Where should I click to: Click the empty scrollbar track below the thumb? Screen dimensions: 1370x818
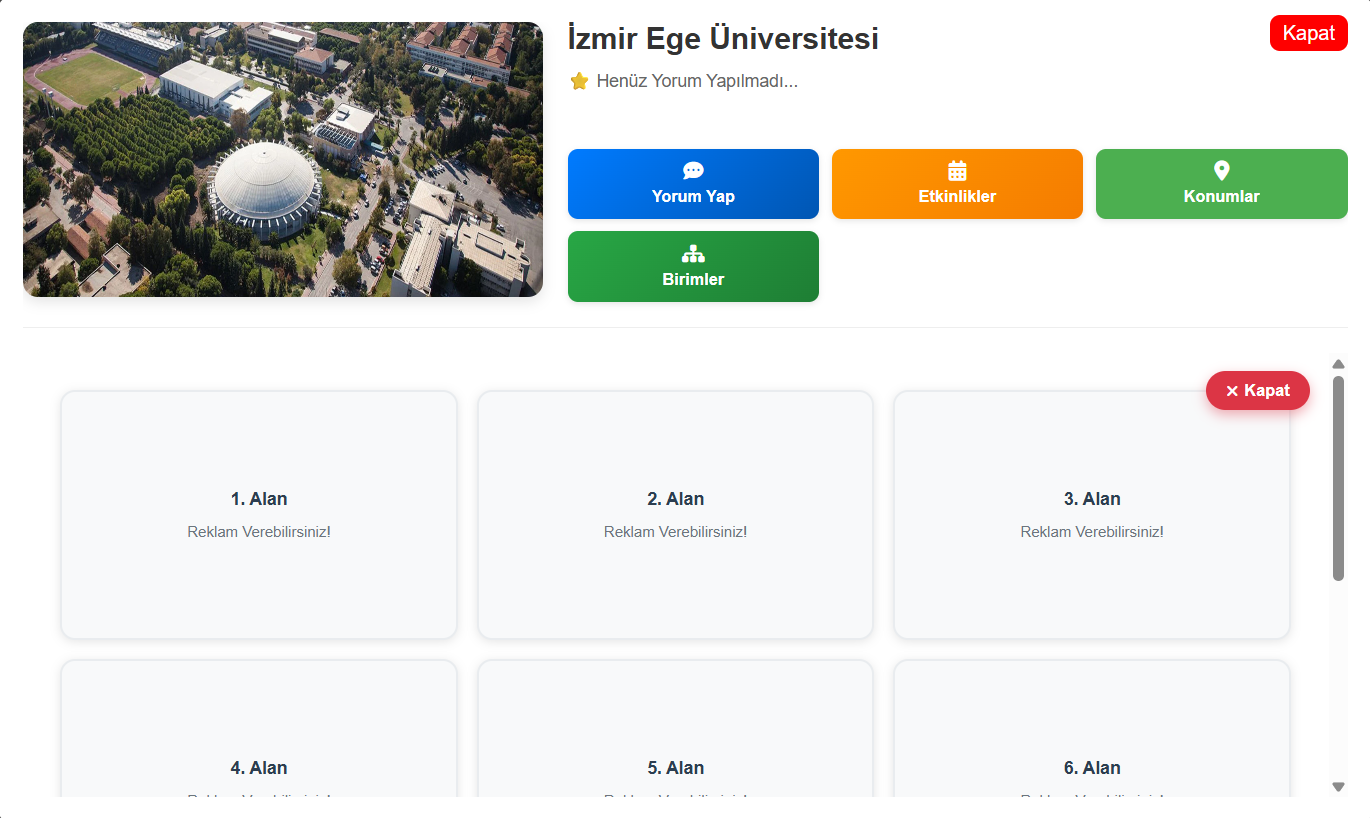pyautogui.click(x=1338, y=680)
